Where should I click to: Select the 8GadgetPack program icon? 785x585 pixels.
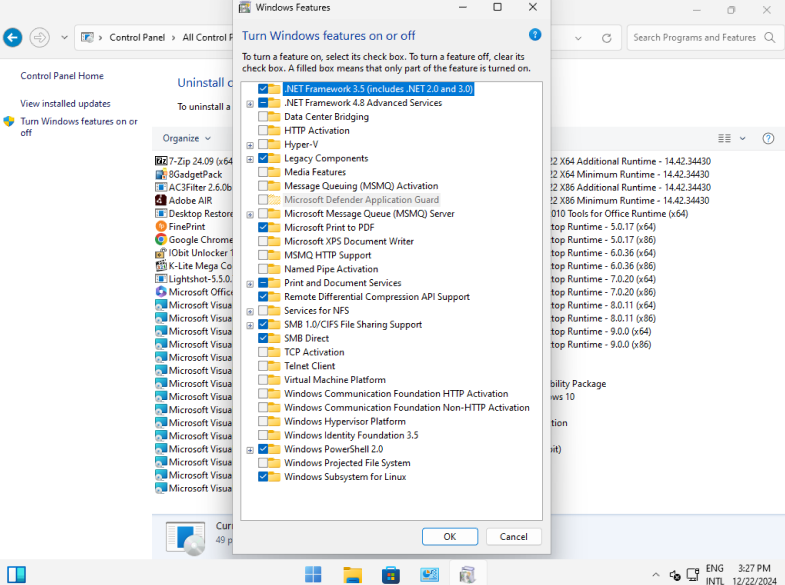click(161, 174)
